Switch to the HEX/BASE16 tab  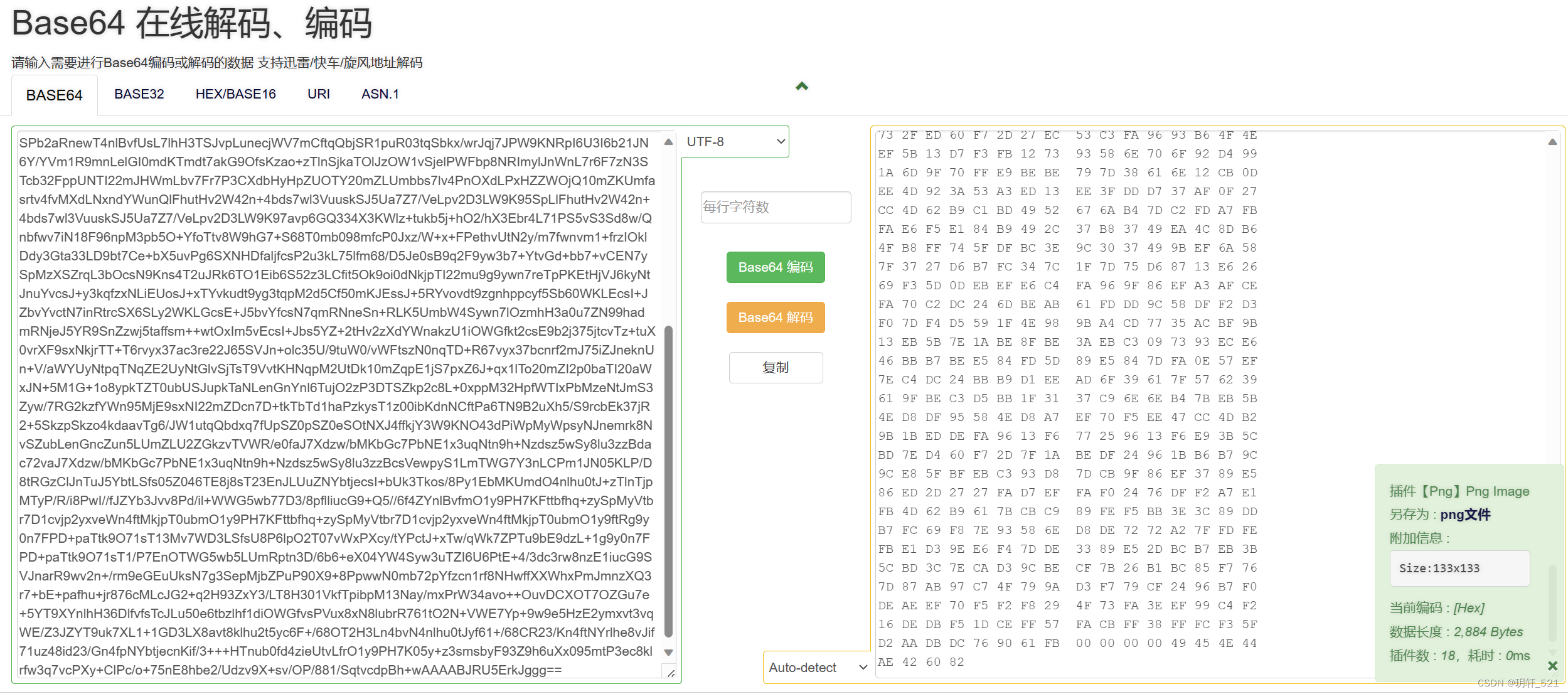click(235, 94)
